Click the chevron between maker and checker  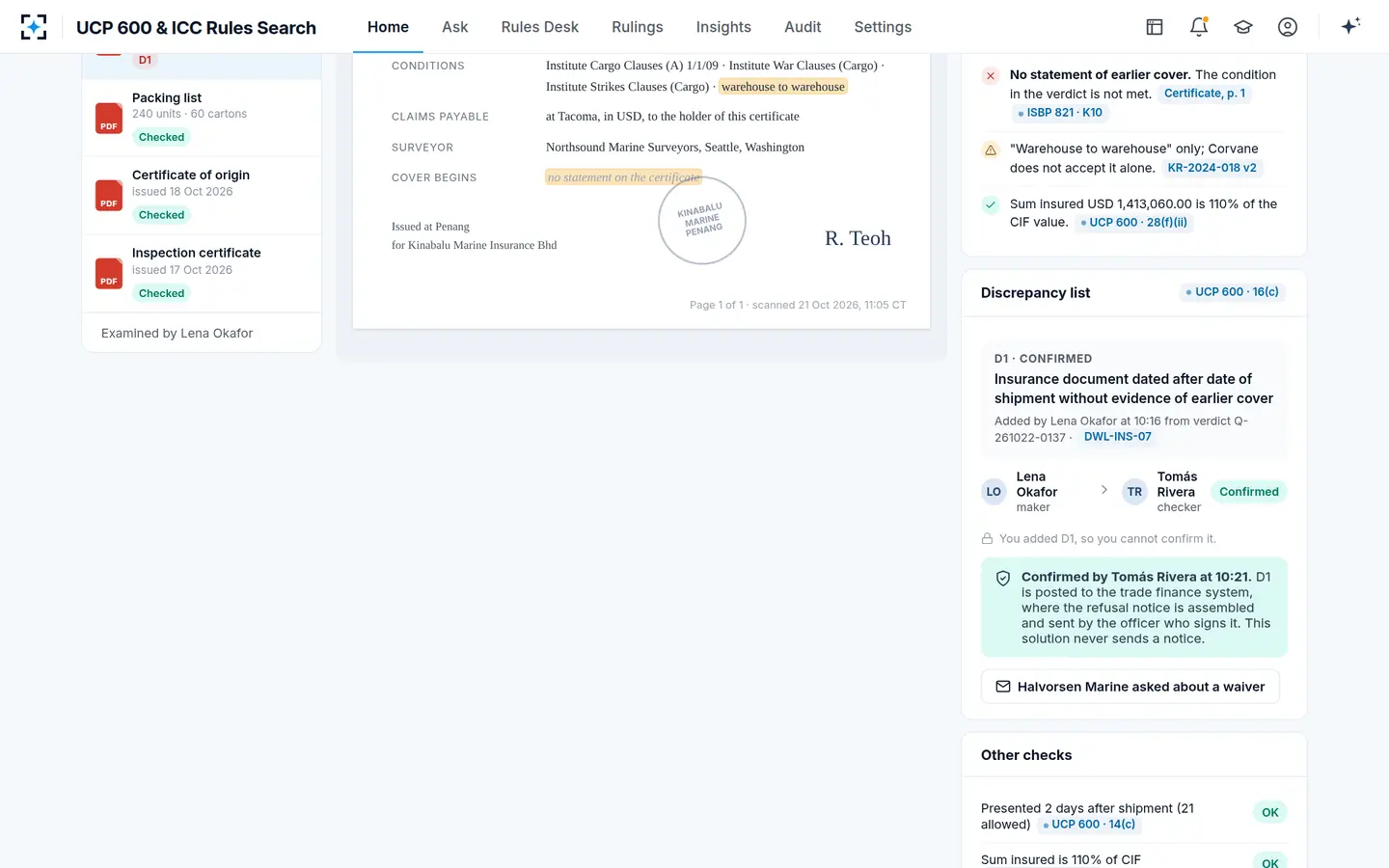[x=1104, y=490]
